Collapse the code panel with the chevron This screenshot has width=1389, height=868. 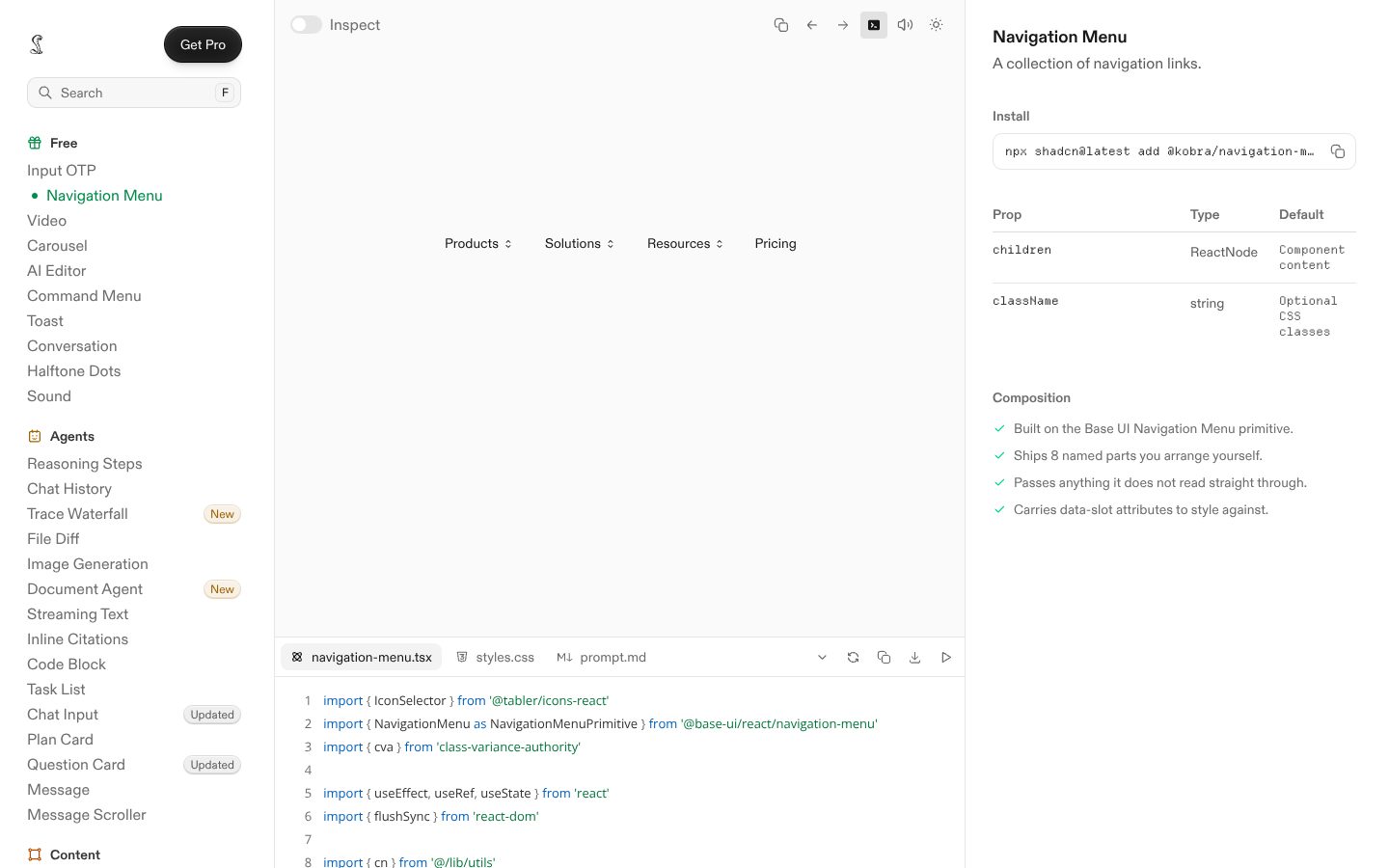[x=822, y=658]
